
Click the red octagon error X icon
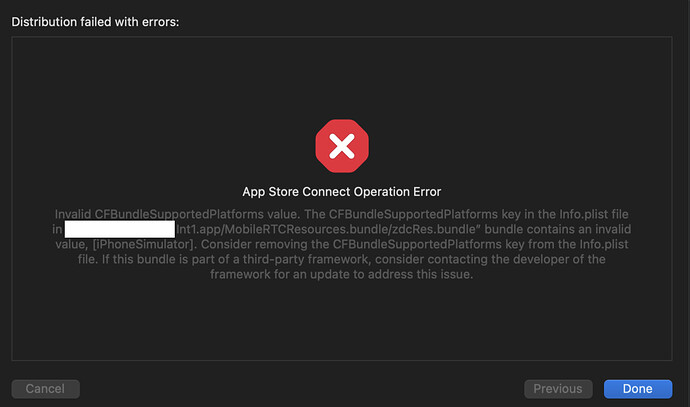(342, 146)
